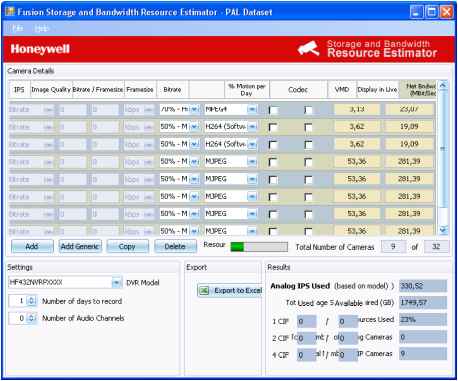Click the Codec column header

tap(298, 89)
